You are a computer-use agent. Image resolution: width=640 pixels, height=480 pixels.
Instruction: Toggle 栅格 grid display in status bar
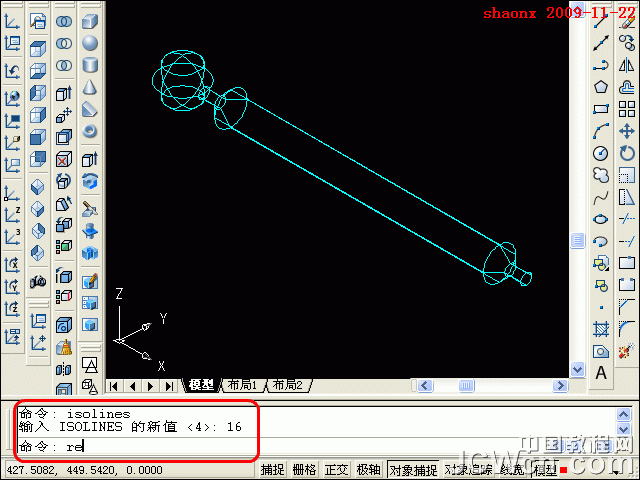point(304,470)
